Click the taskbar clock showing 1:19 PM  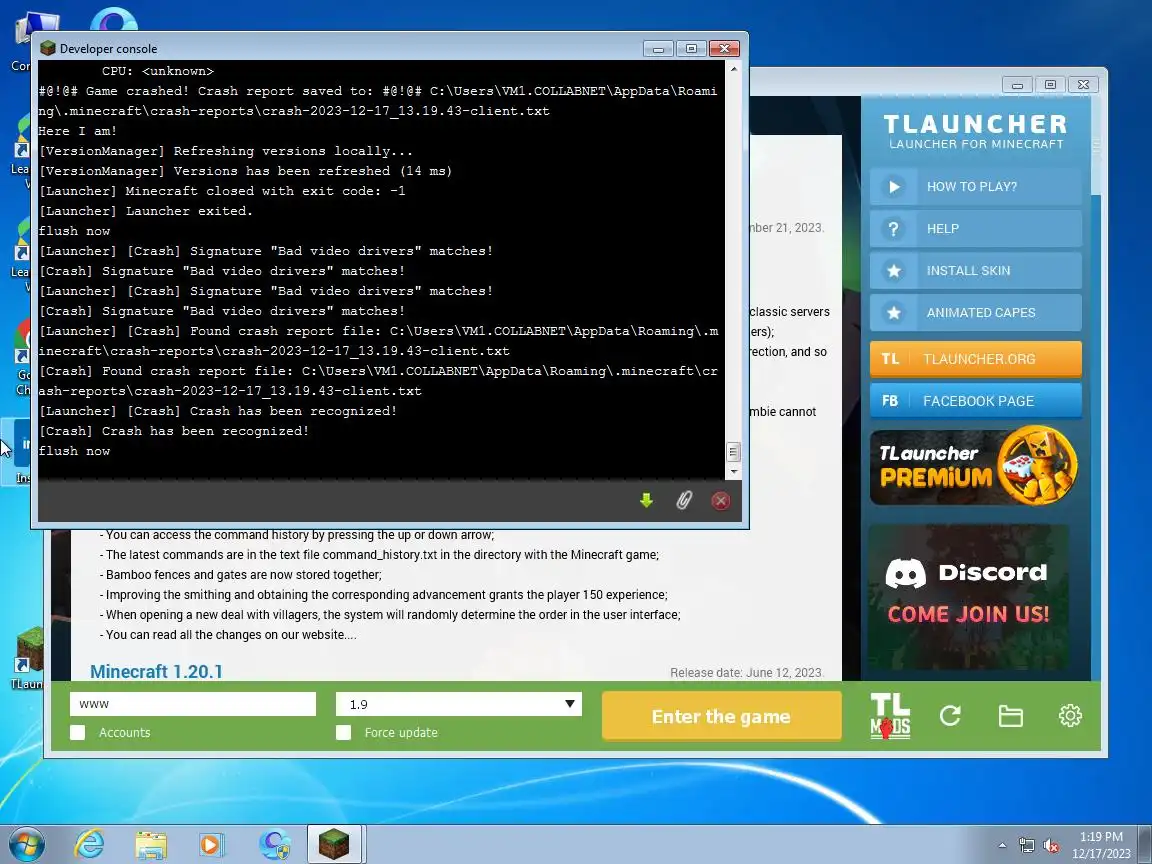click(1101, 845)
